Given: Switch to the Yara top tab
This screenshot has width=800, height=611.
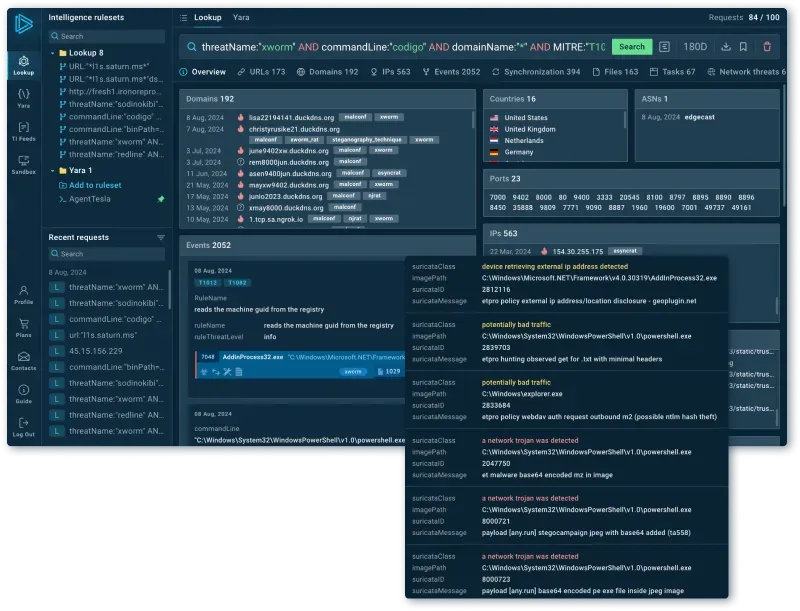Looking at the screenshot, I should (x=241, y=18).
